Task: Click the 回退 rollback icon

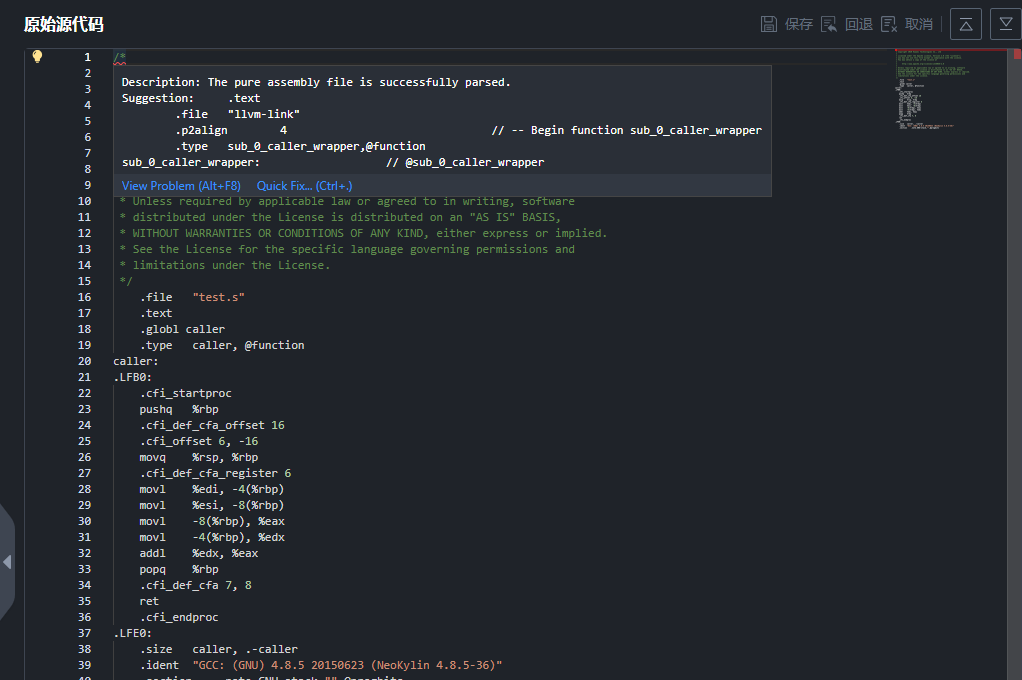Action: (828, 24)
